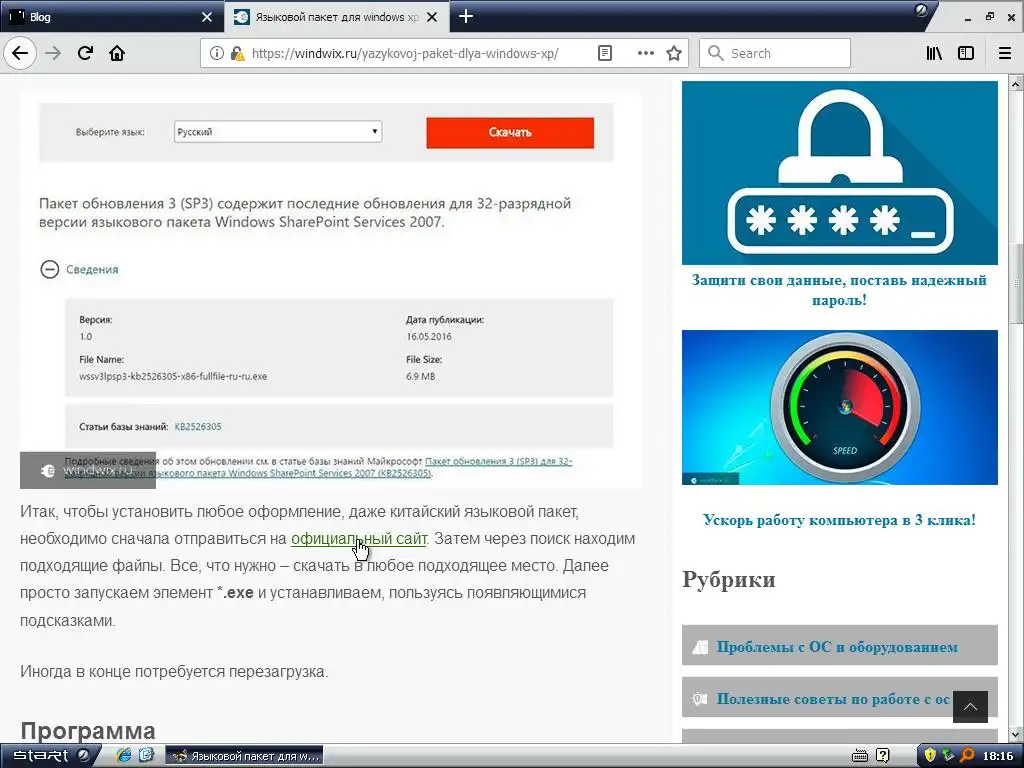Click the 18:16 system clock
This screenshot has height=768, width=1024.
tap(998, 756)
